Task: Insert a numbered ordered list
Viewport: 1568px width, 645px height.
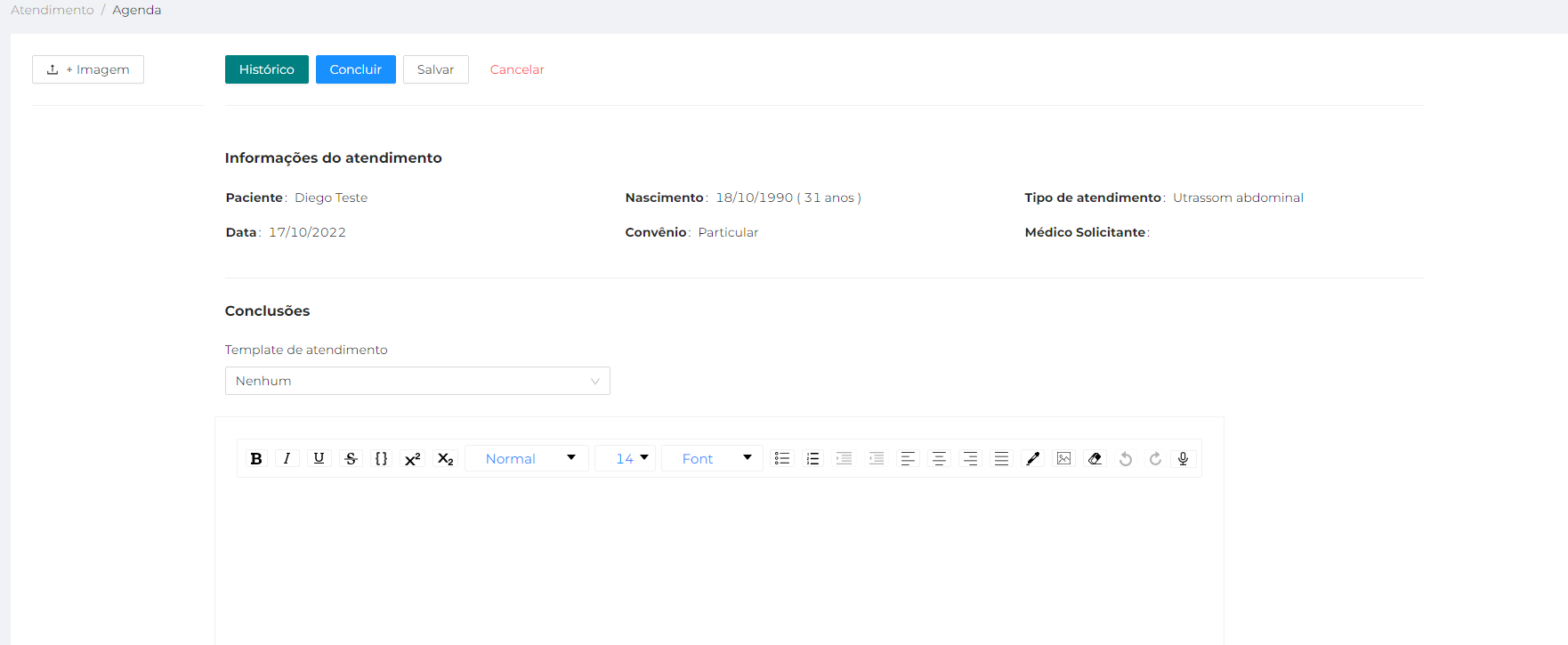Action: point(812,459)
